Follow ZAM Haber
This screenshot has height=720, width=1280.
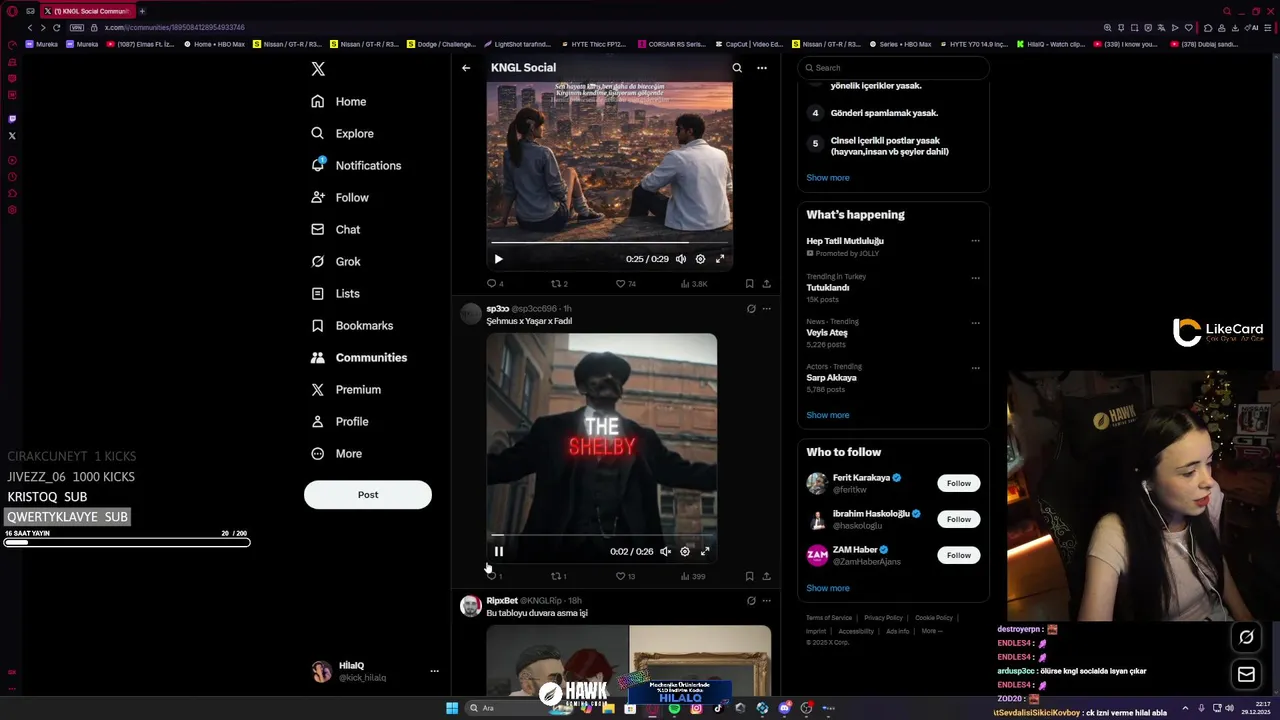pos(959,555)
